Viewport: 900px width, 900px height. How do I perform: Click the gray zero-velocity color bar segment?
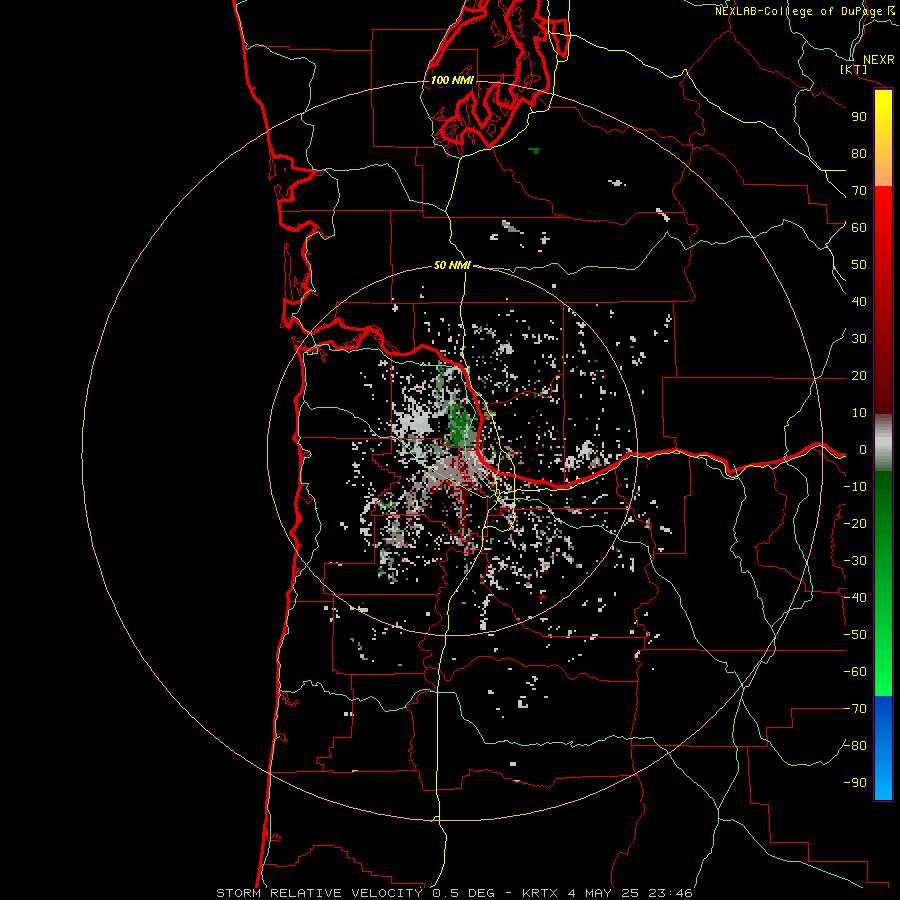[883, 443]
